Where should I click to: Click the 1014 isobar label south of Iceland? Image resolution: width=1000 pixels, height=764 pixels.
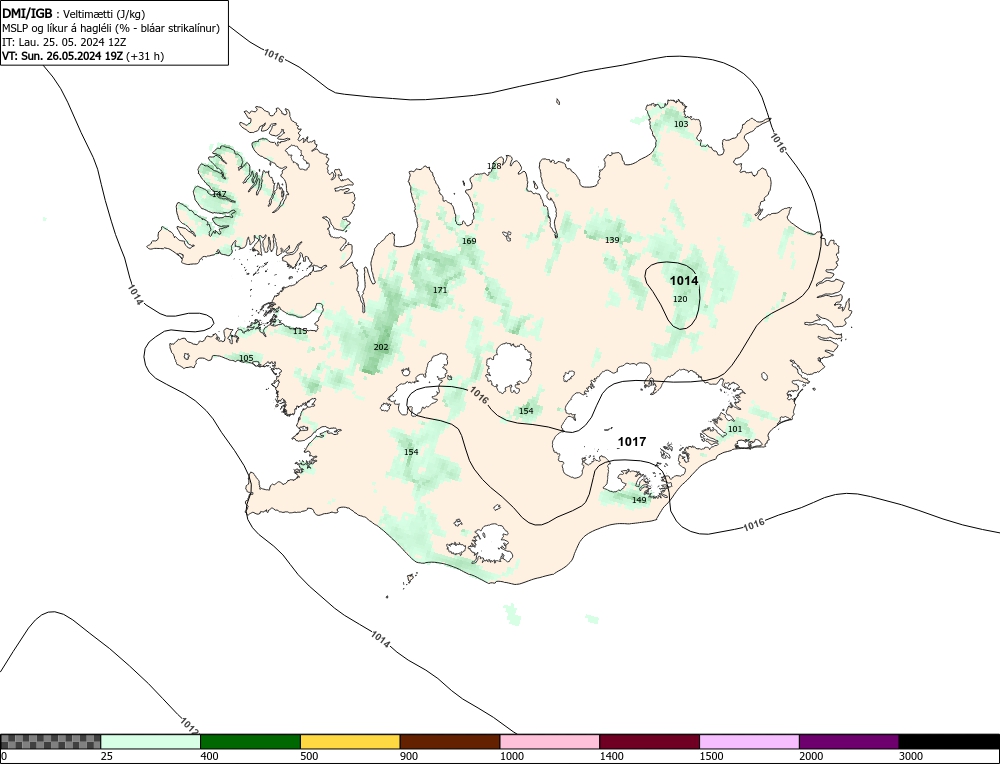(x=380, y=640)
